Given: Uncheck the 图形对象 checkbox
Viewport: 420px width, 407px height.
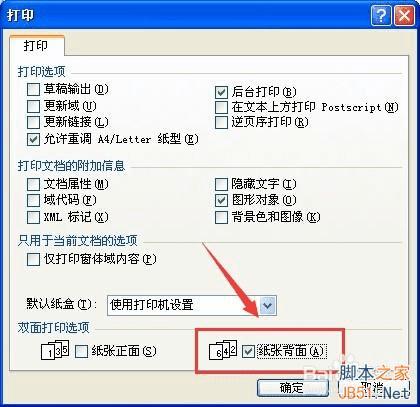Looking at the screenshot, I should [x=221, y=200].
